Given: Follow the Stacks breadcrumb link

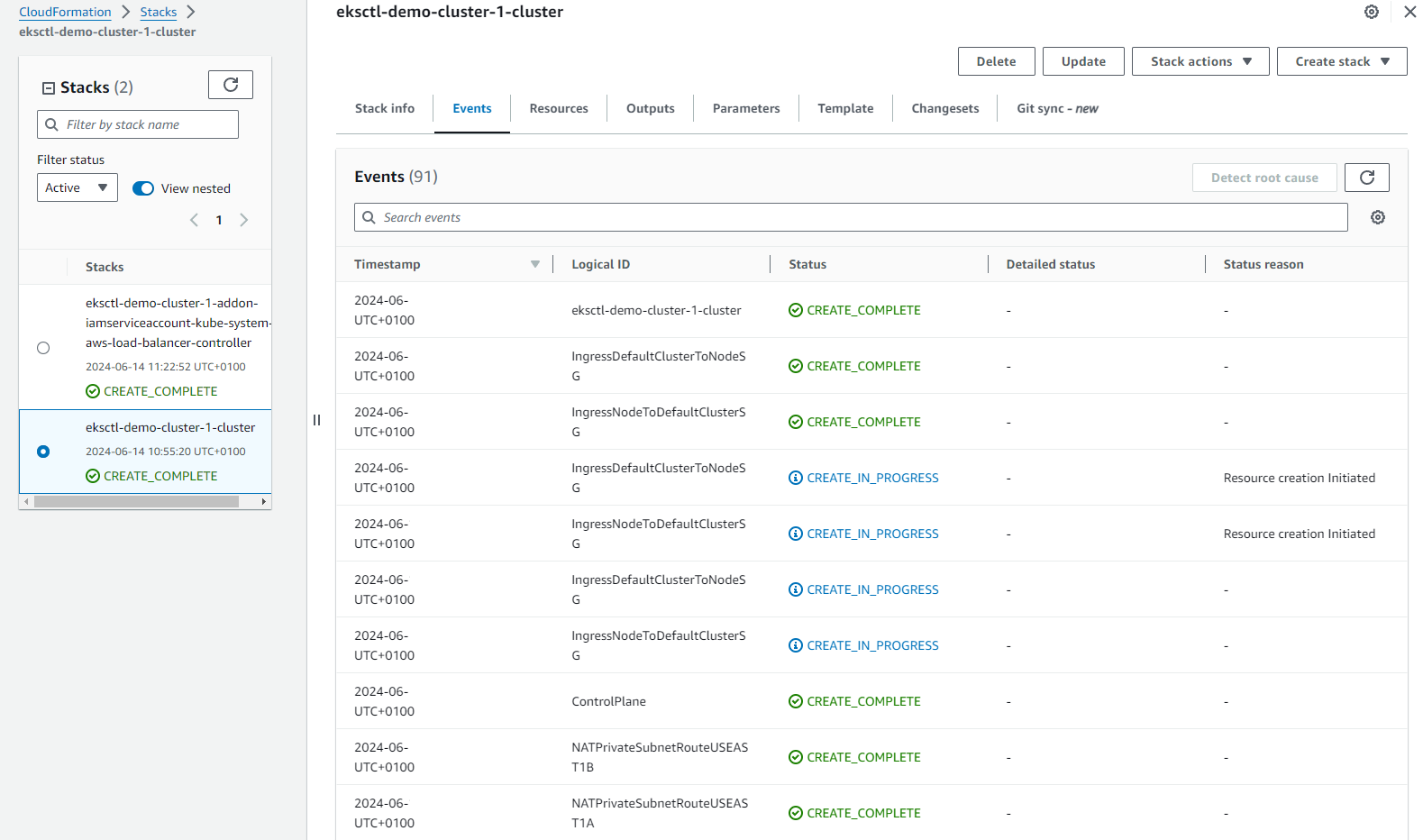Looking at the screenshot, I should 159,12.
